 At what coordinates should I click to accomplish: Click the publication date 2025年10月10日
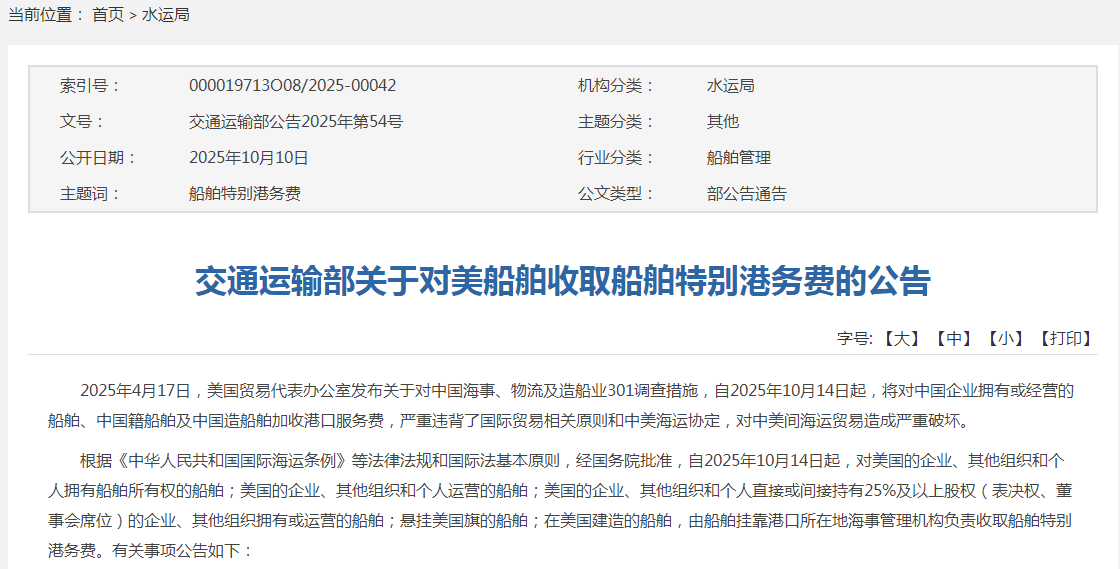(248, 158)
